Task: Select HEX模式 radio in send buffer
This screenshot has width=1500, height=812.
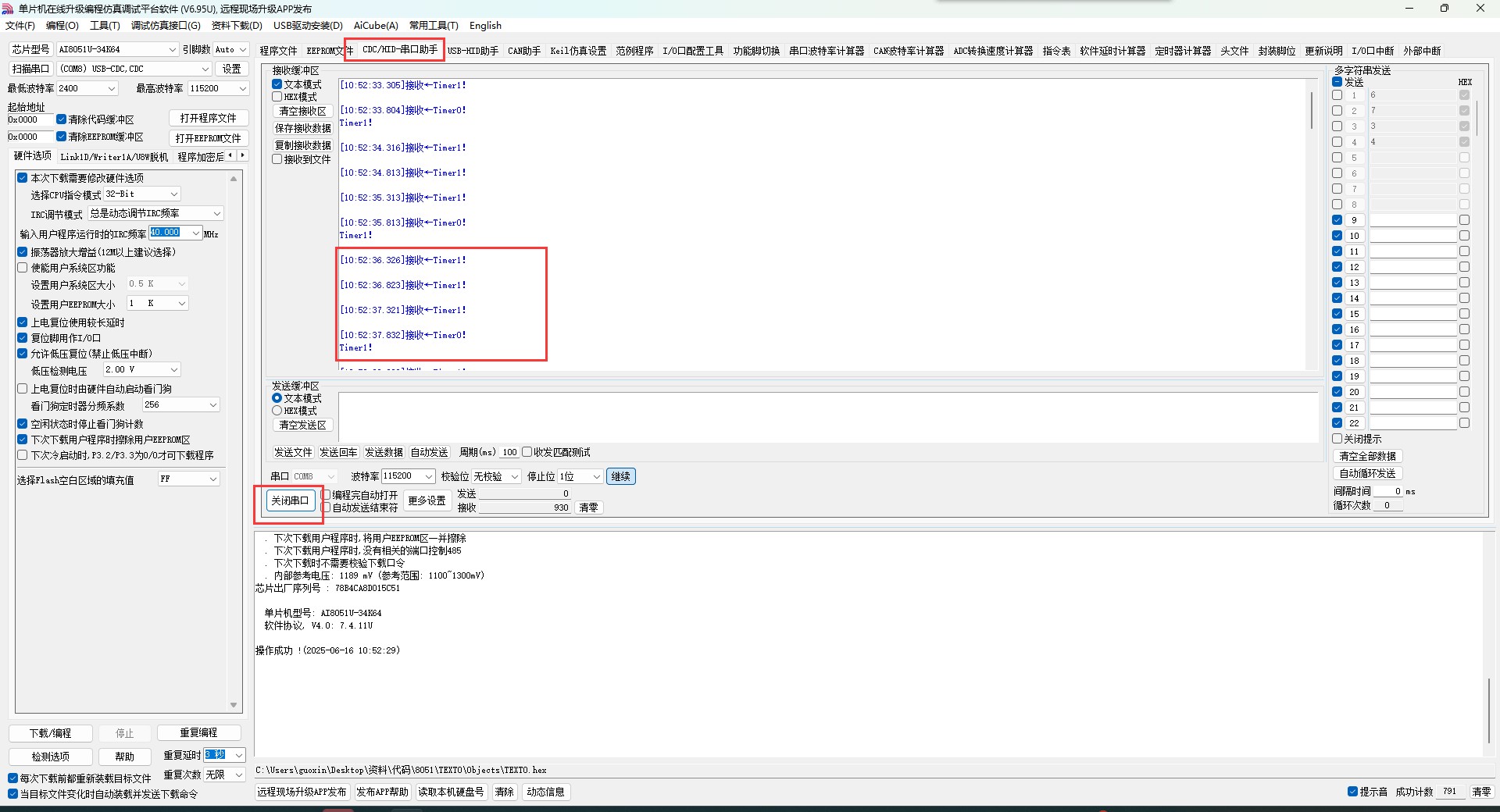Action: 277,411
